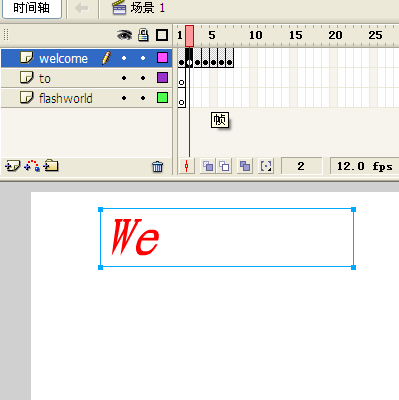The height and width of the screenshot is (400, 399).
Task: Select blank keyframe of to layer
Action: 181,78
